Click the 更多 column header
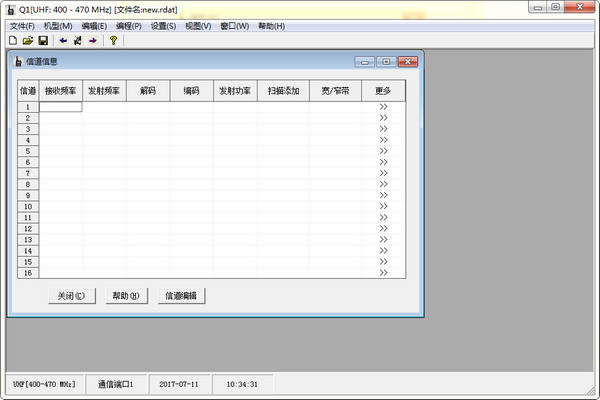This screenshot has height=400, width=600. 383,91
